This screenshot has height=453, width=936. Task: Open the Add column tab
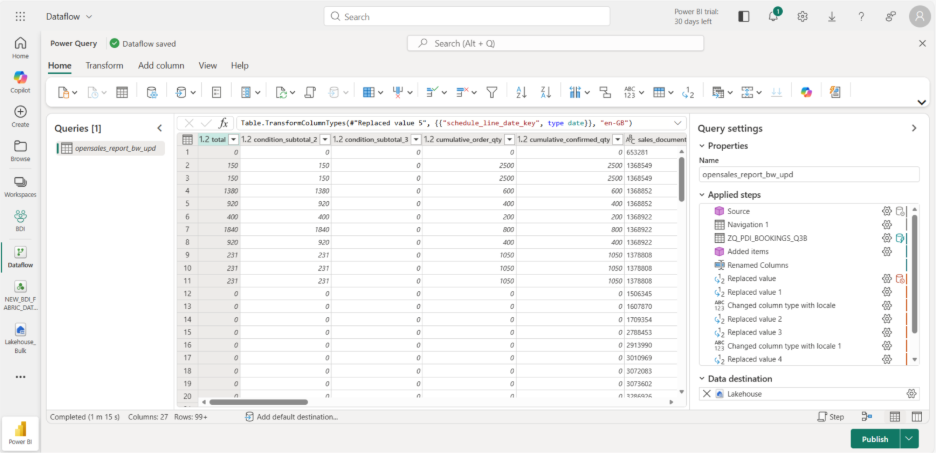point(161,65)
